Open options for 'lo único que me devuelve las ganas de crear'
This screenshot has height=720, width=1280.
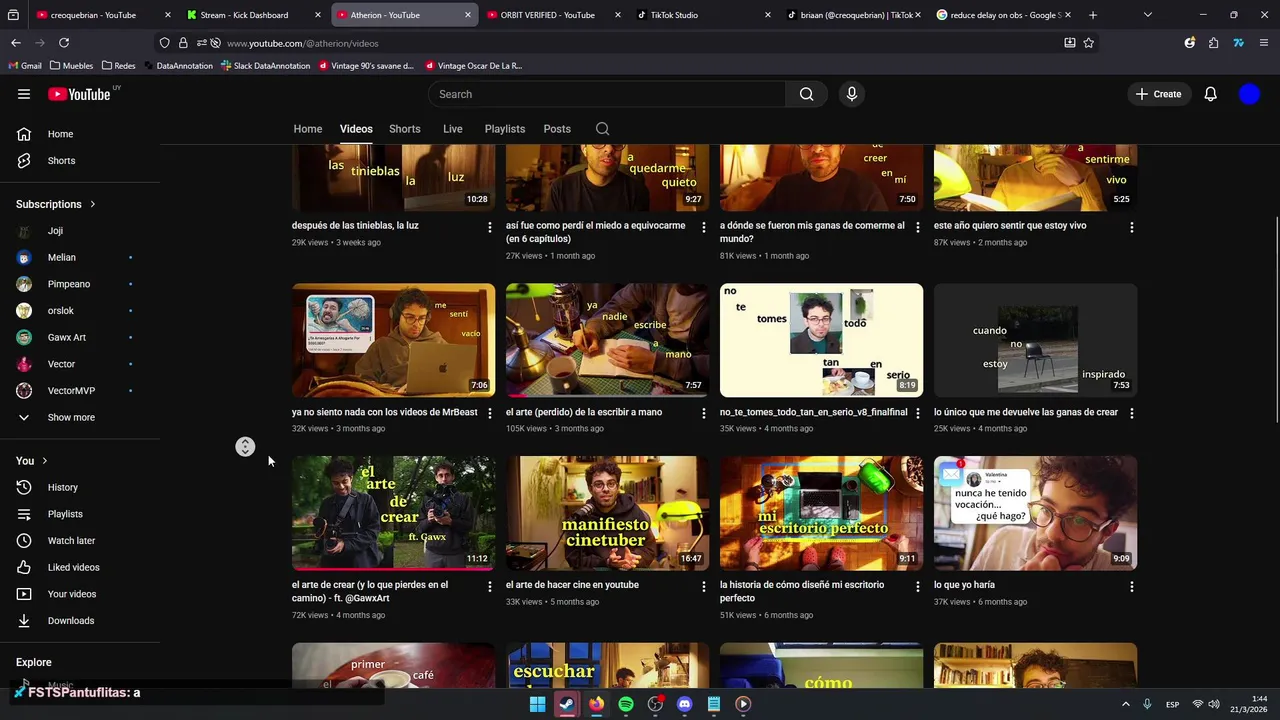(x=1131, y=413)
